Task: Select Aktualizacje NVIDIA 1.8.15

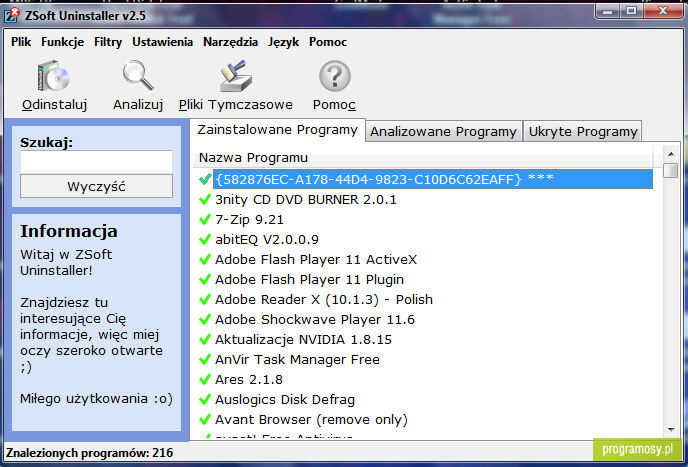Action: point(303,339)
